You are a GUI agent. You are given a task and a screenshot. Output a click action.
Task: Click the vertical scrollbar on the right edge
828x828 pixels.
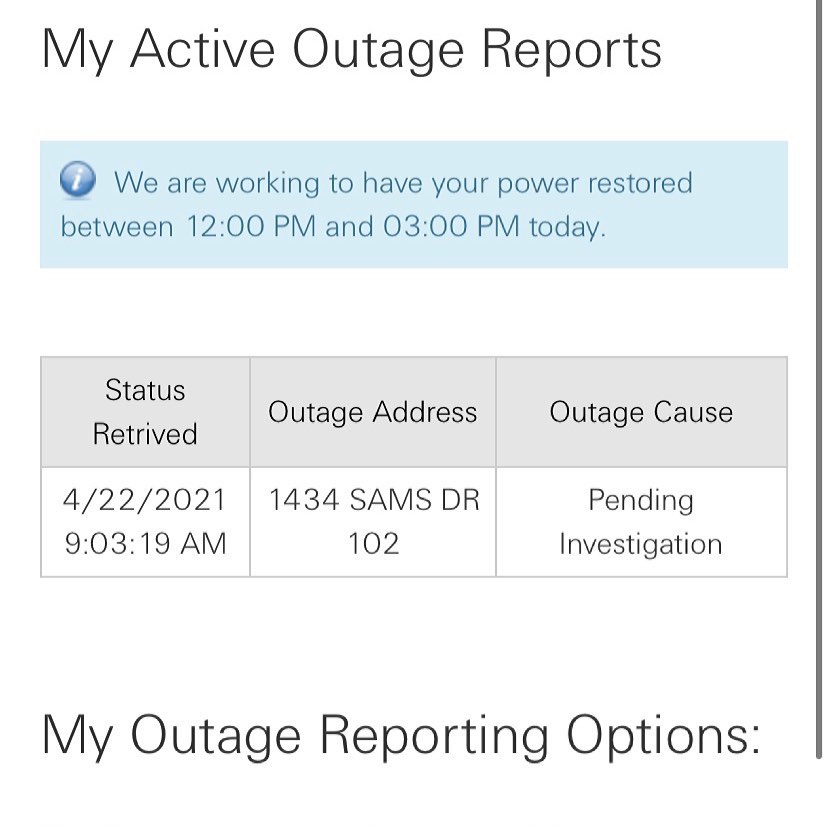tap(818, 379)
